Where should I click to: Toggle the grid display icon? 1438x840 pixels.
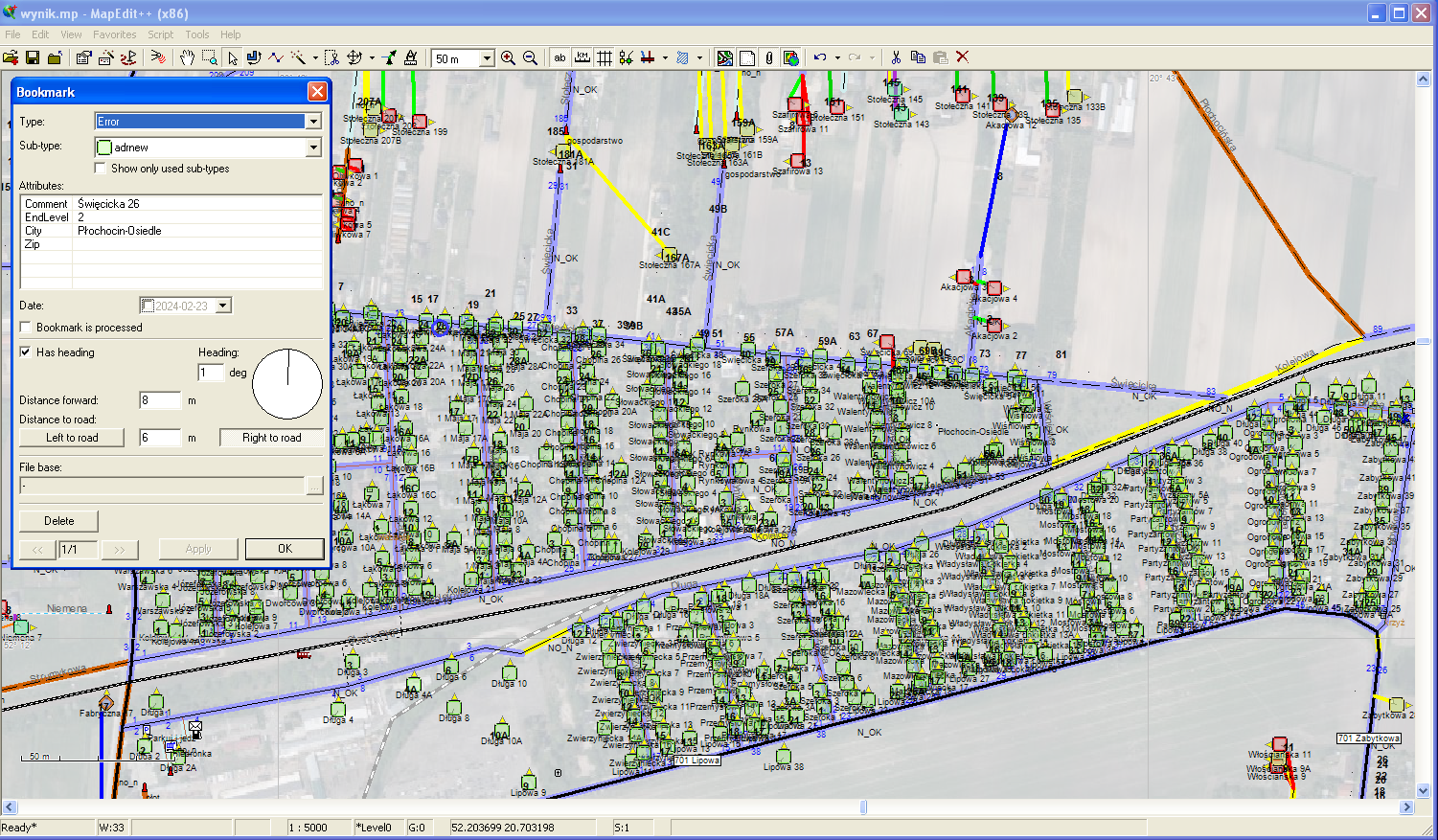tap(605, 58)
